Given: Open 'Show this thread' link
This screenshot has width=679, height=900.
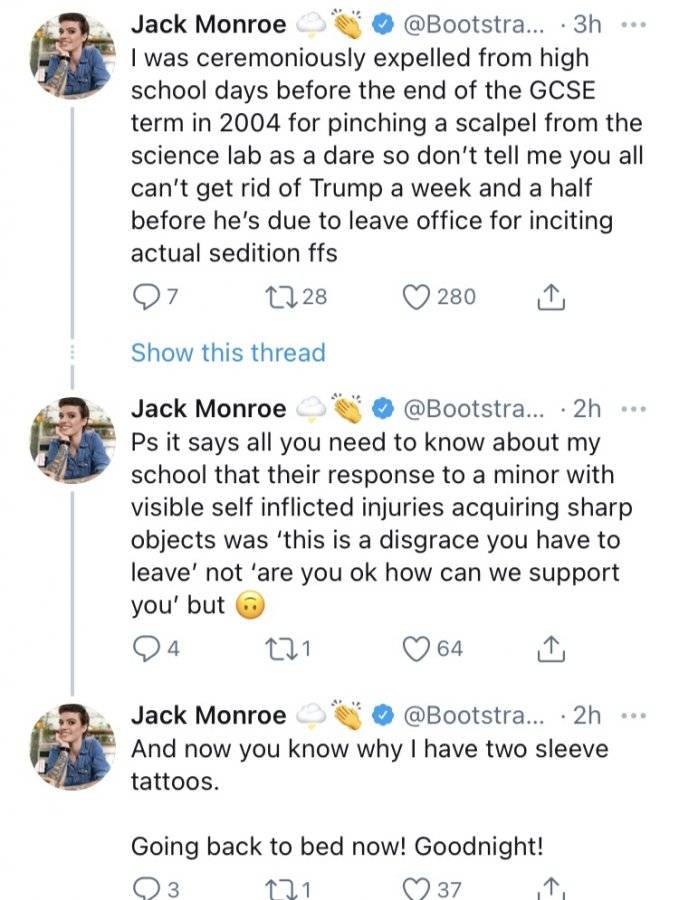Looking at the screenshot, I should [x=228, y=352].
